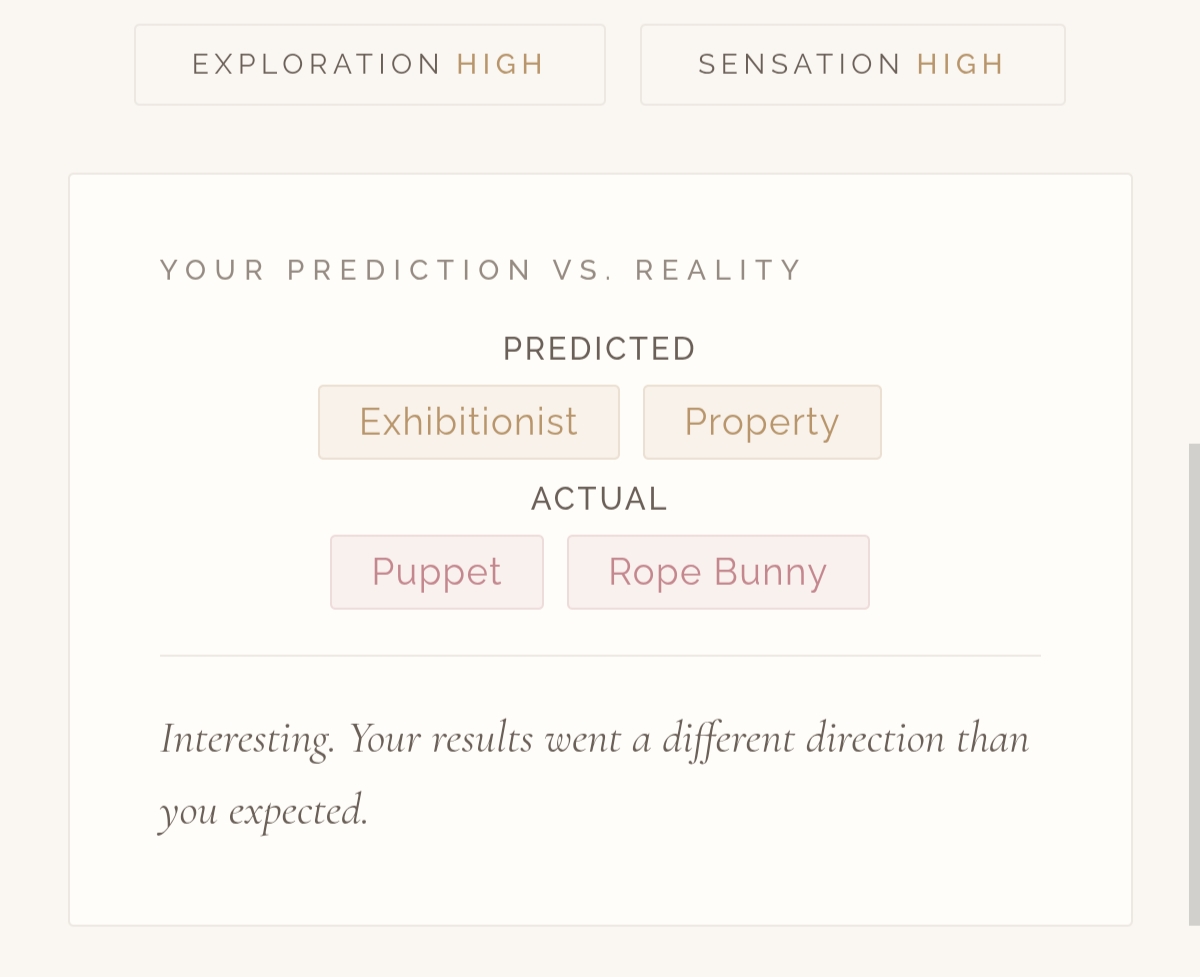
Task: Click the Sensation High trait chip
Action: [x=852, y=65]
